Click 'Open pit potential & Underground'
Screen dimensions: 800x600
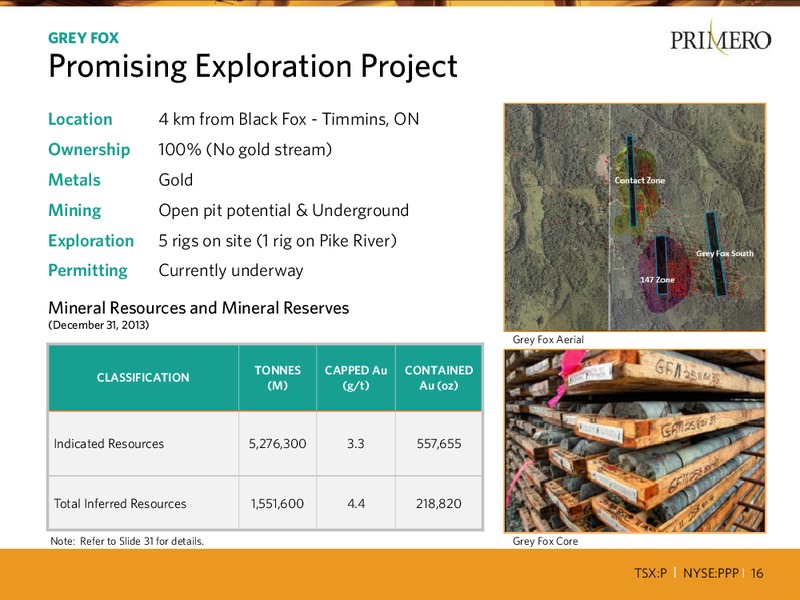pos(284,210)
